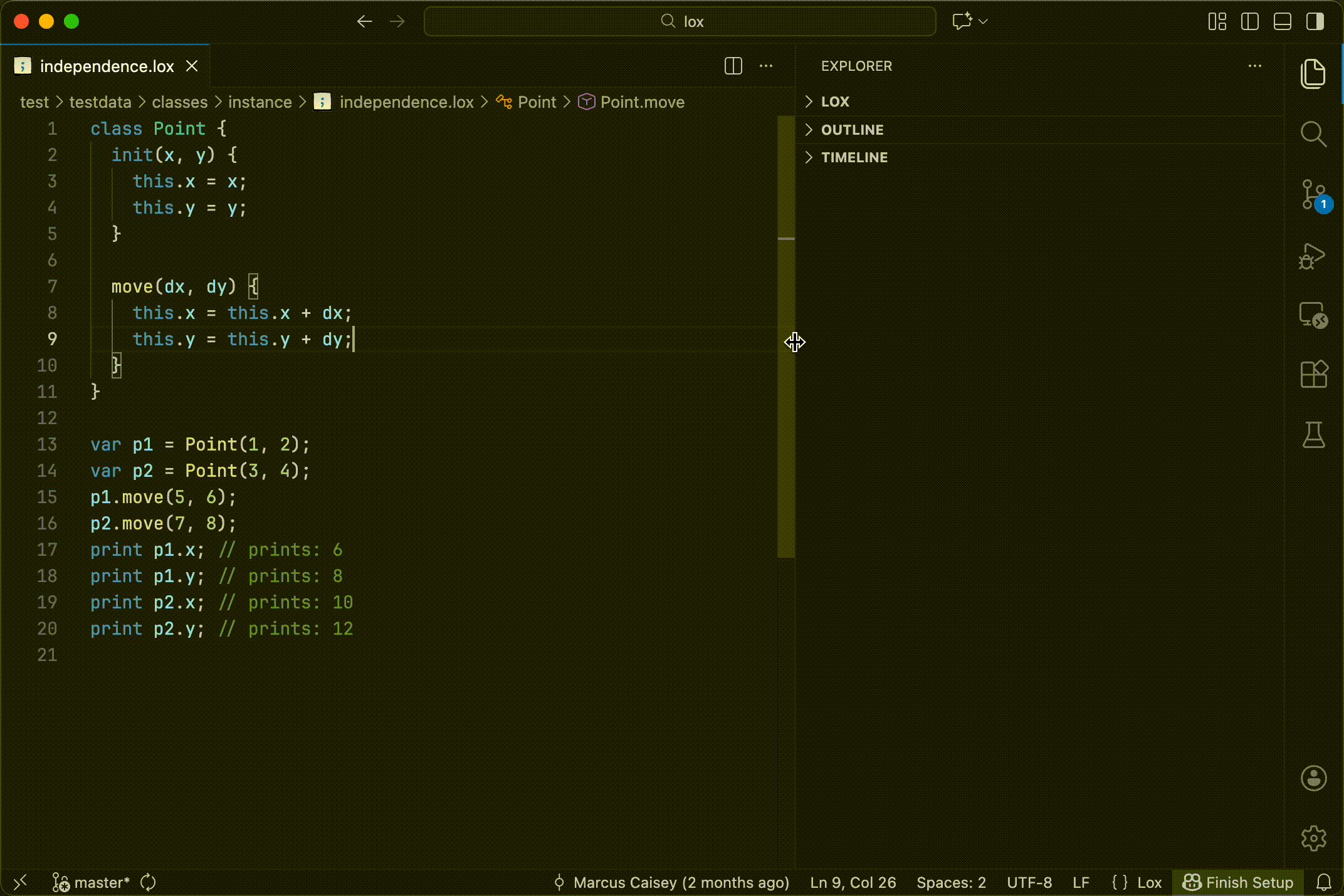Toggle the panel visibility
1344x896 pixels.
[x=1282, y=21]
